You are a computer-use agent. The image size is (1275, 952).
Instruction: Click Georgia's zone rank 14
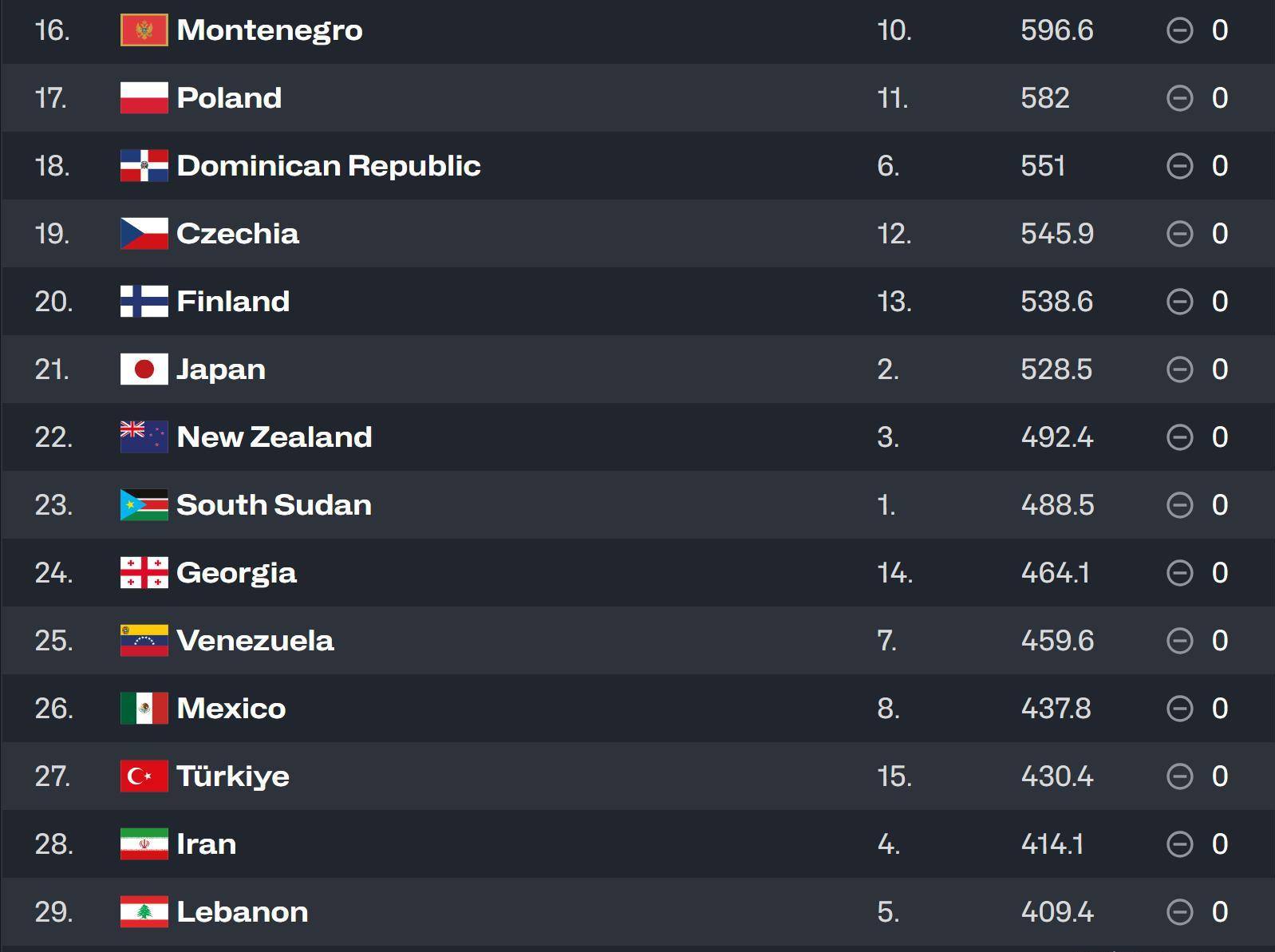(x=894, y=573)
